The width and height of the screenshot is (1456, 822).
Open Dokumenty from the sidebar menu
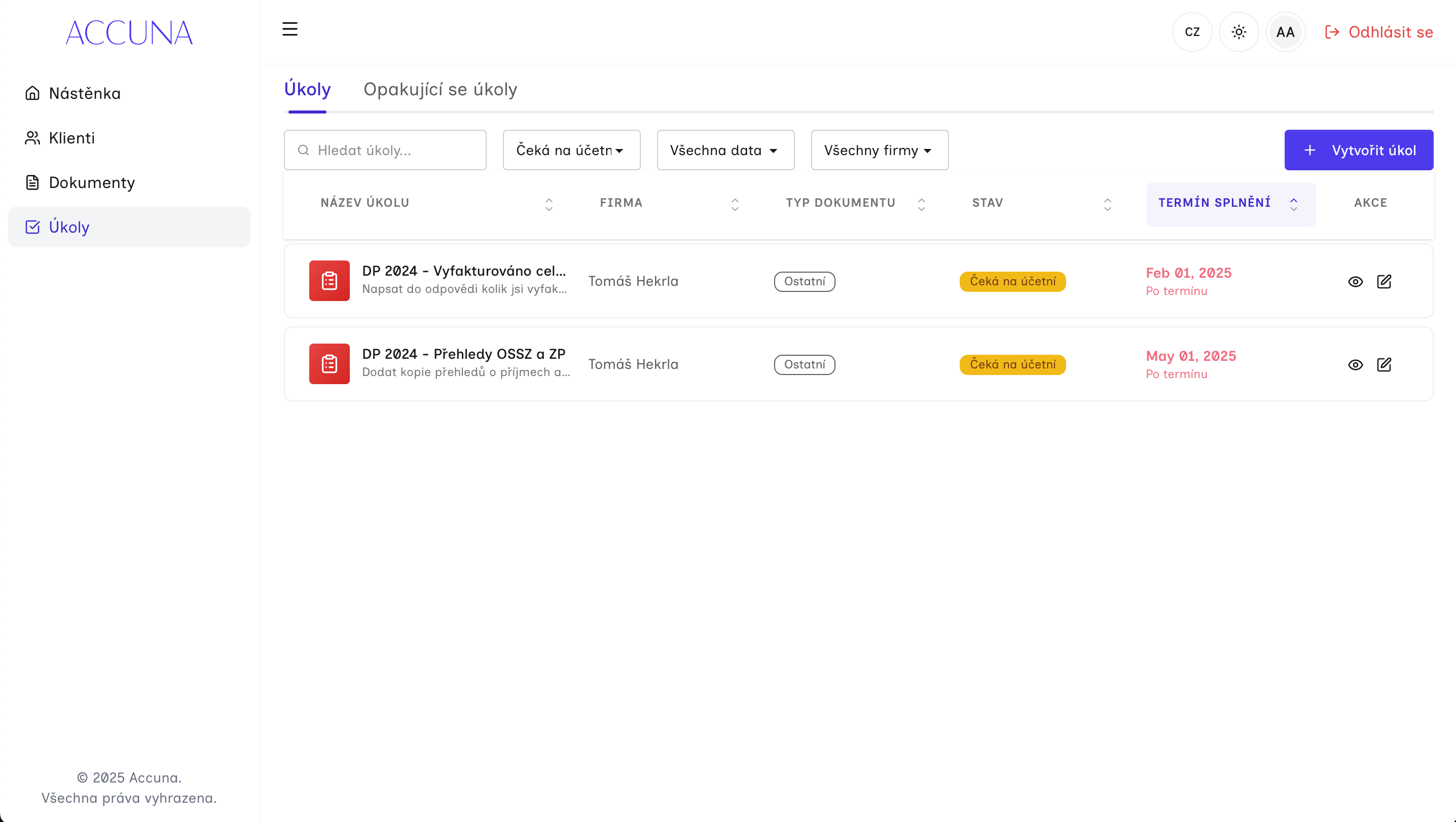(92, 182)
